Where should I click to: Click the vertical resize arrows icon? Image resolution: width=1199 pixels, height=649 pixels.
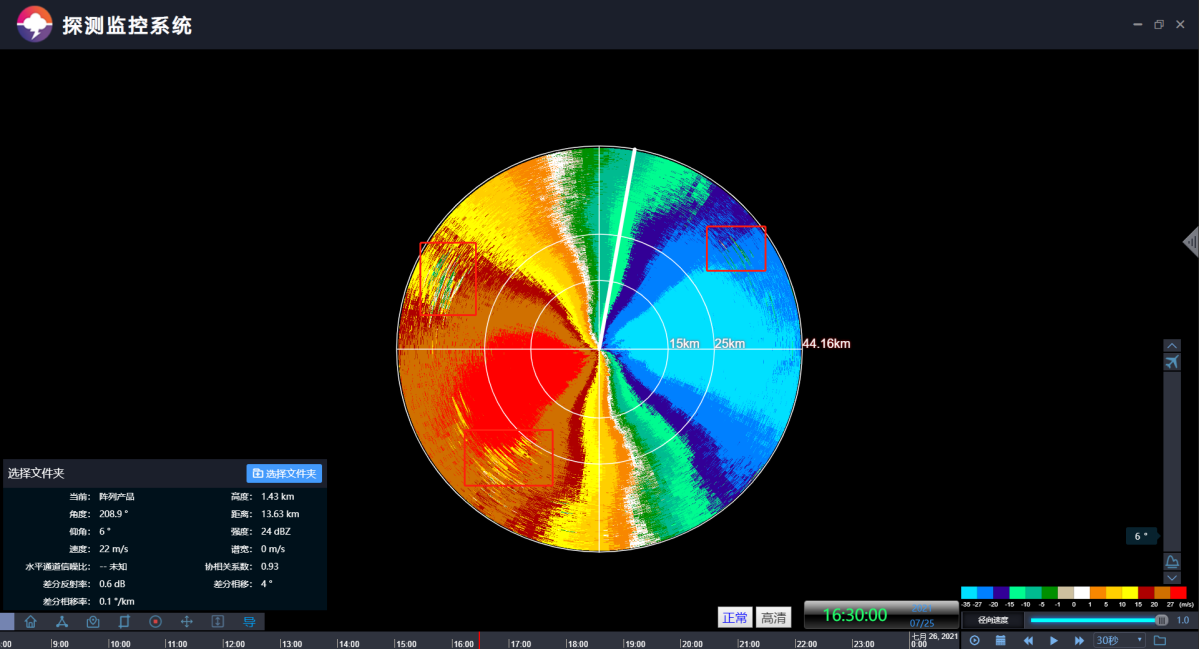point(217,622)
